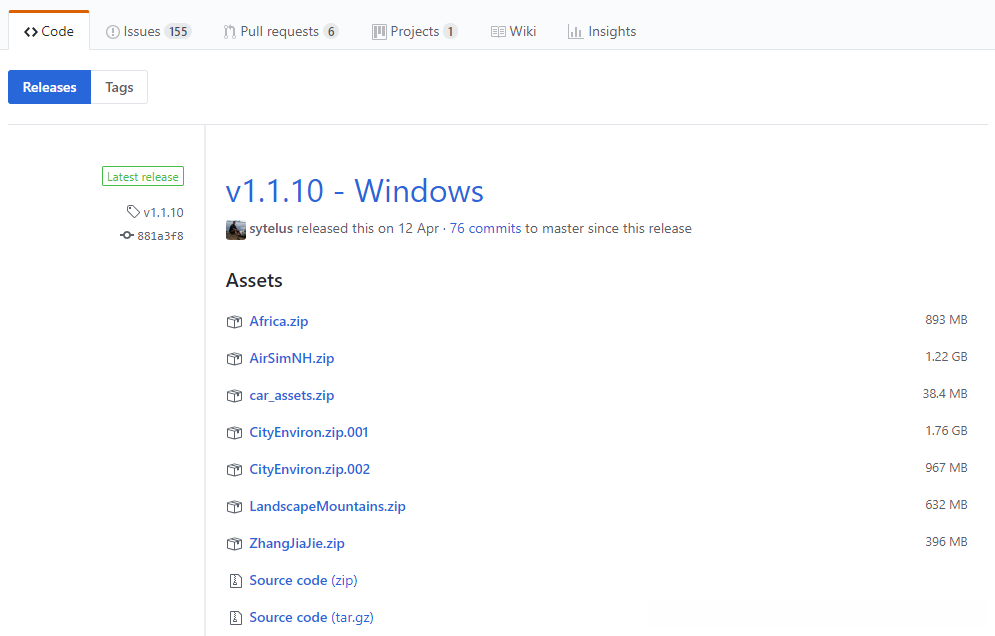The height and width of the screenshot is (636, 995).
Task: Click the 893 MB size of Africa.zip
Action: [946, 320]
